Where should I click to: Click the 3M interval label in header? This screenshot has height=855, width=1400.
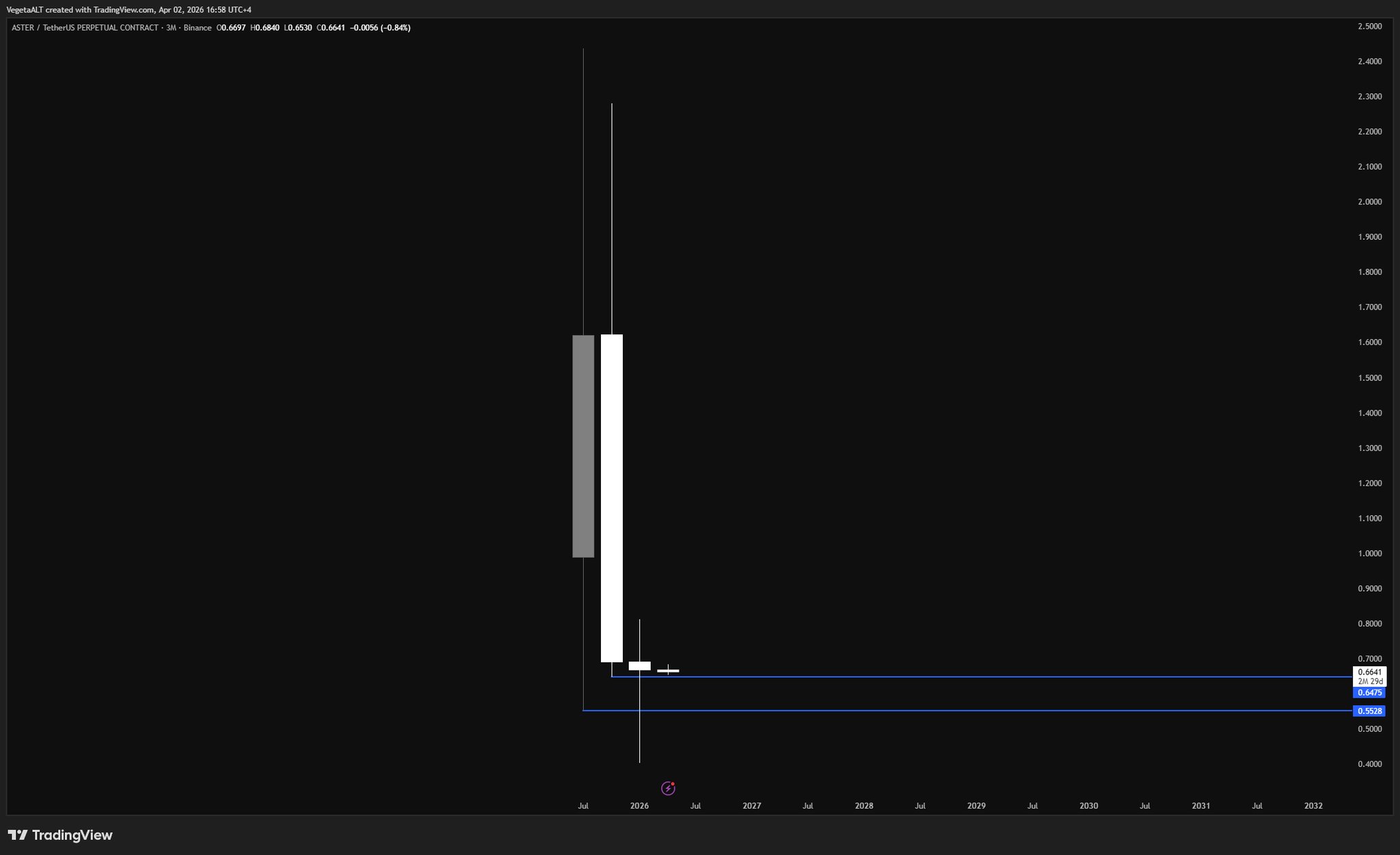pyautogui.click(x=171, y=28)
